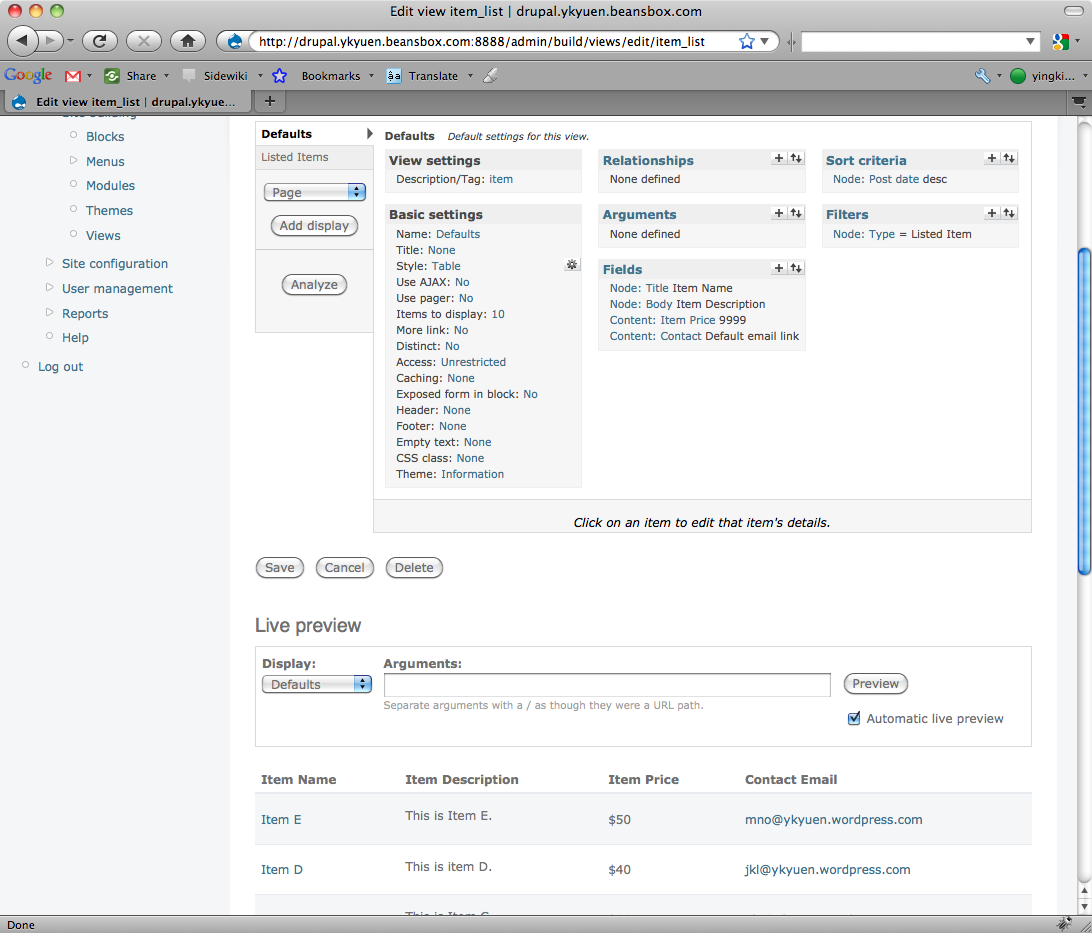This screenshot has width=1092, height=933.
Task: Click the rearrange icon in Filters section
Action: [x=1009, y=213]
